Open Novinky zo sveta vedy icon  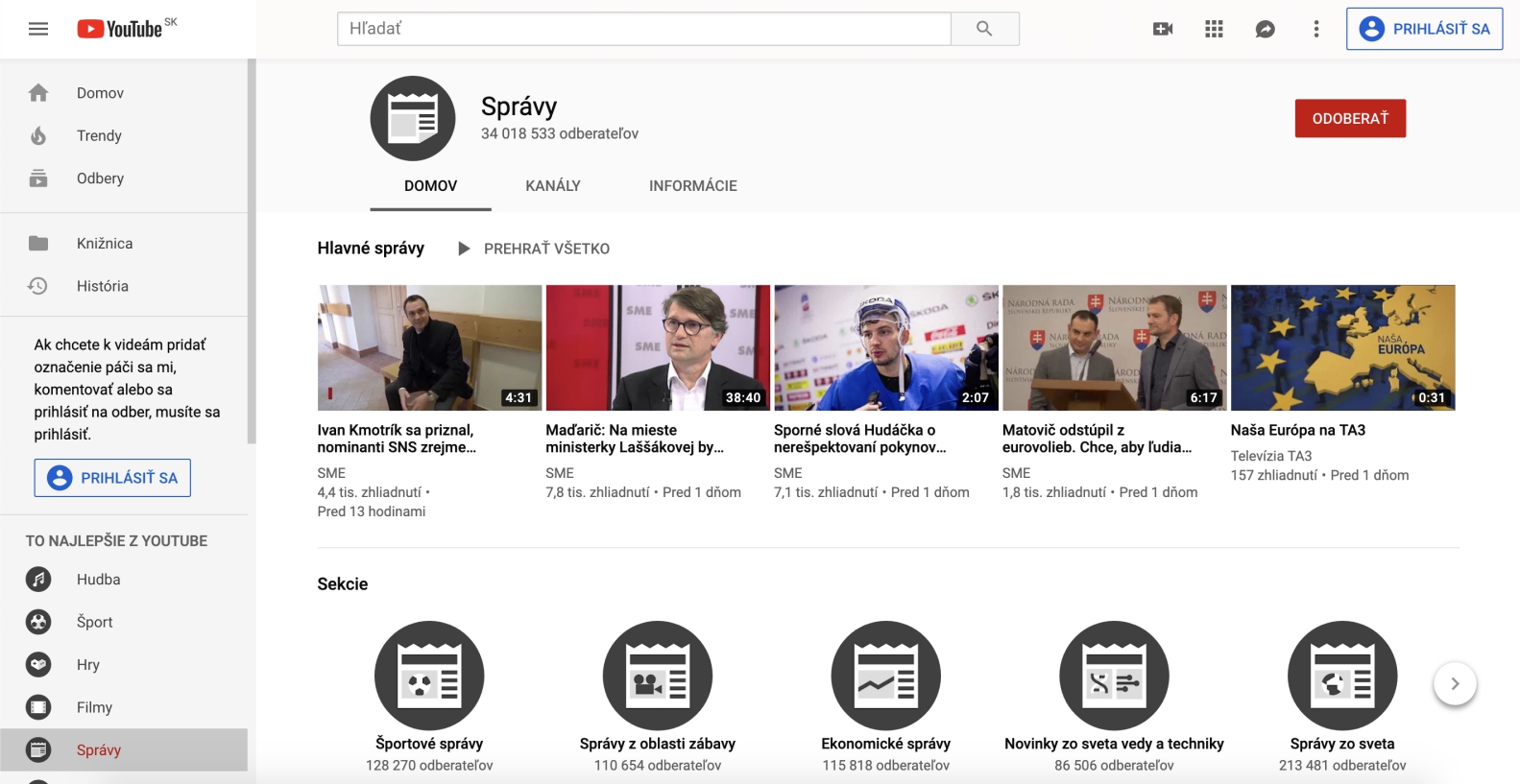click(1114, 676)
